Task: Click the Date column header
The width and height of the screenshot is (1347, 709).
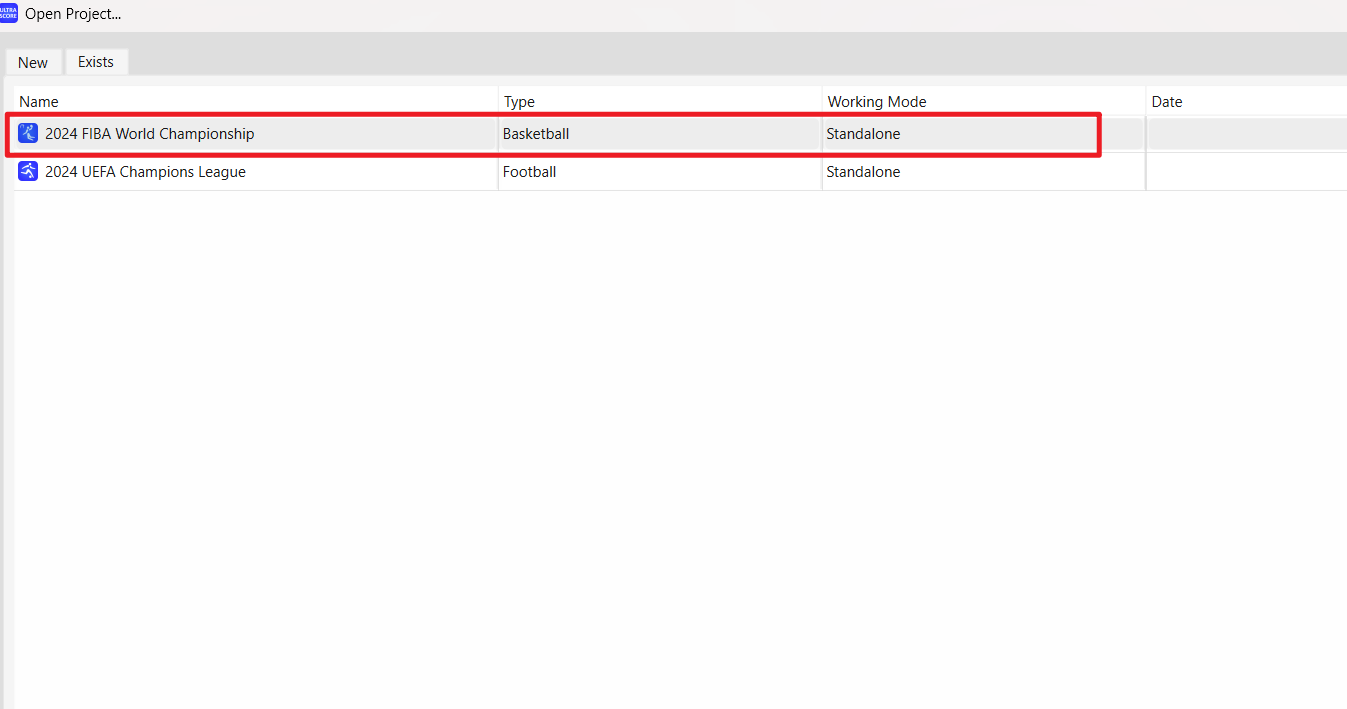Action: point(1167,101)
